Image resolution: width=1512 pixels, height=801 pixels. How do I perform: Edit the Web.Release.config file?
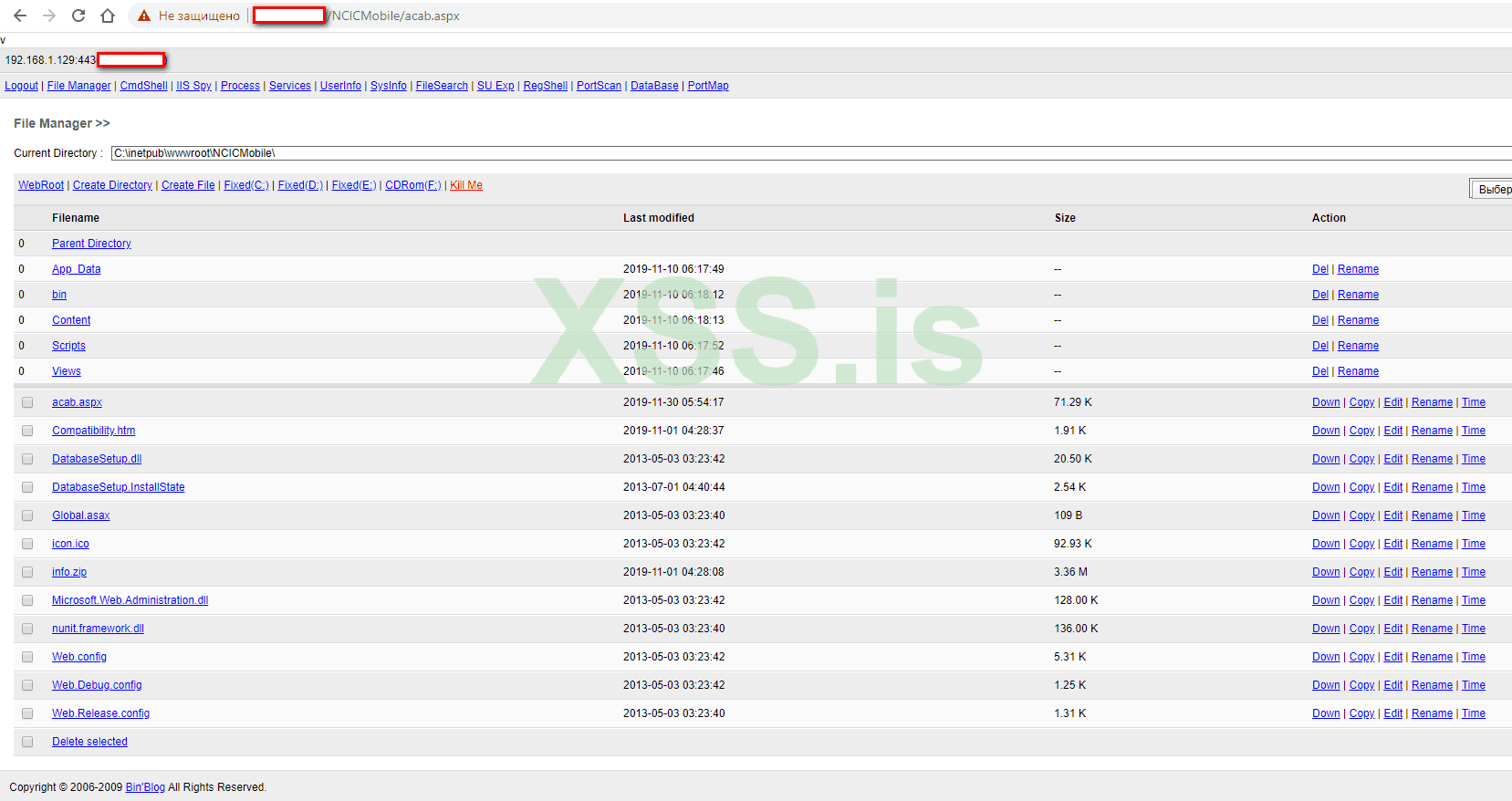[x=1393, y=713]
